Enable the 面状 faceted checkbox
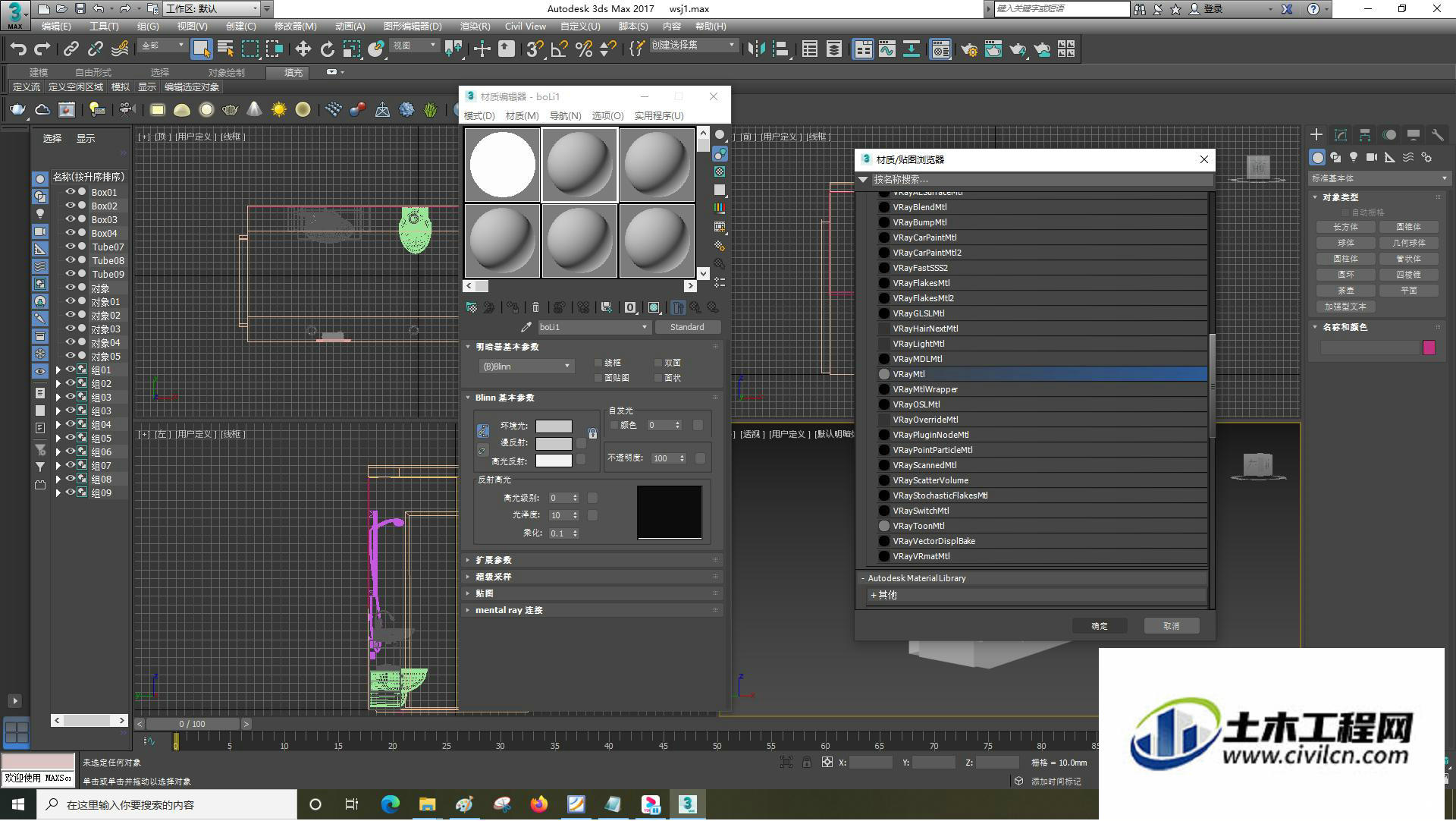 tap(658, 378)
